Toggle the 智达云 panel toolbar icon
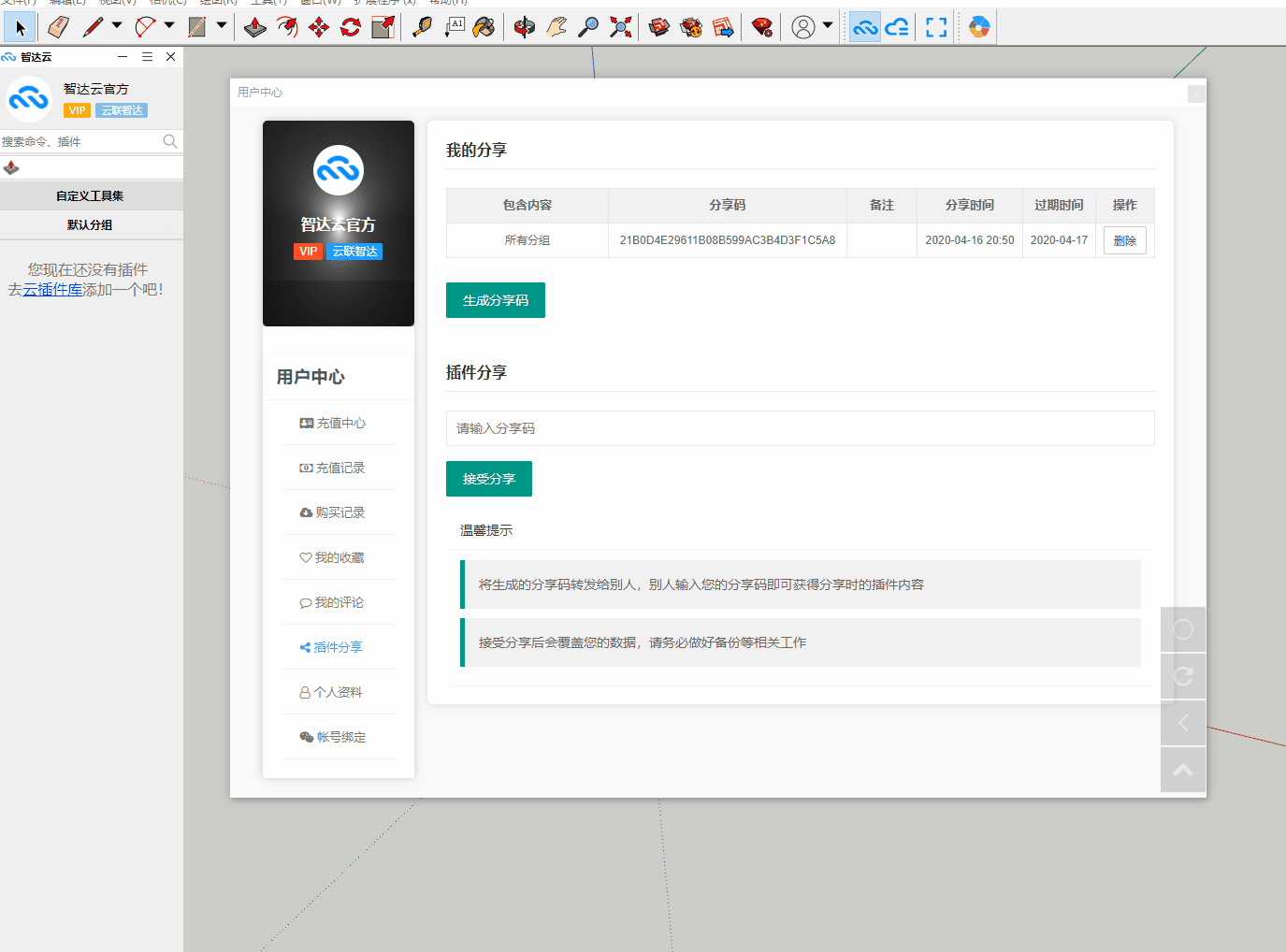This screenshot has height=952, width=1286. [865, 27]
